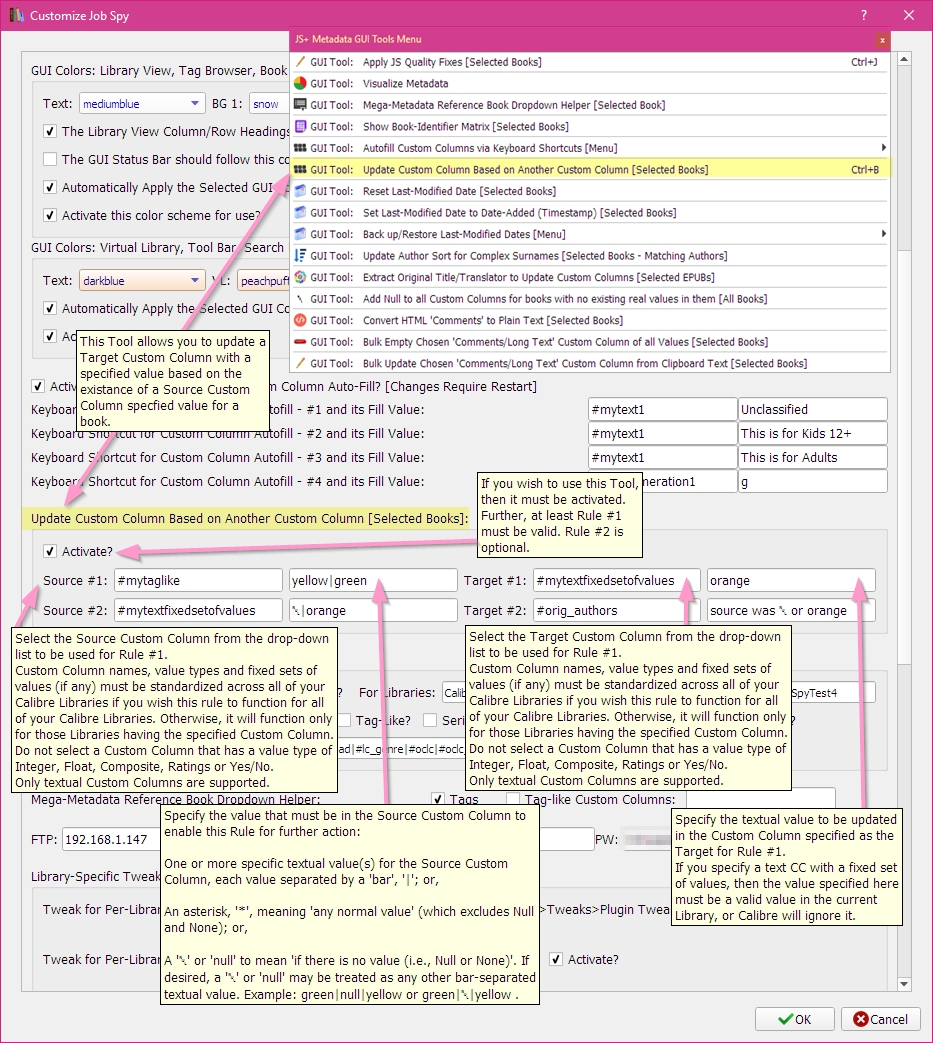Viewport: 933px width, 1043px height.
Task: Toggle the Tags checkbox for Mega-Metadata helper
Action: click(x=438, y=798)
